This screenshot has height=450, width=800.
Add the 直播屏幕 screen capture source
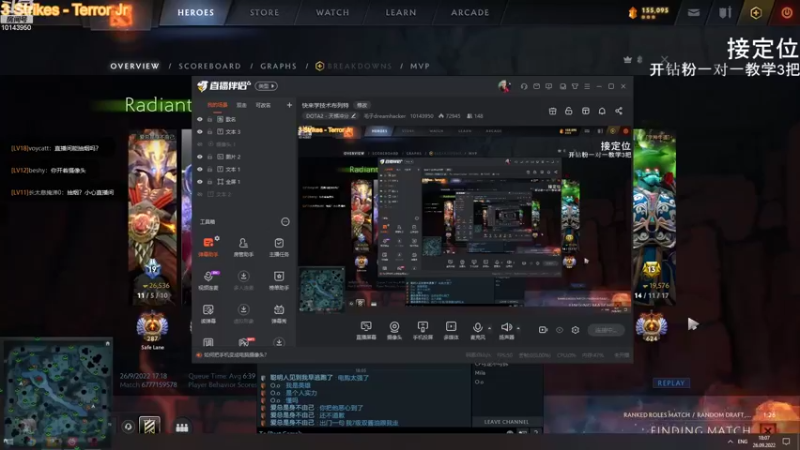point(366,330)
